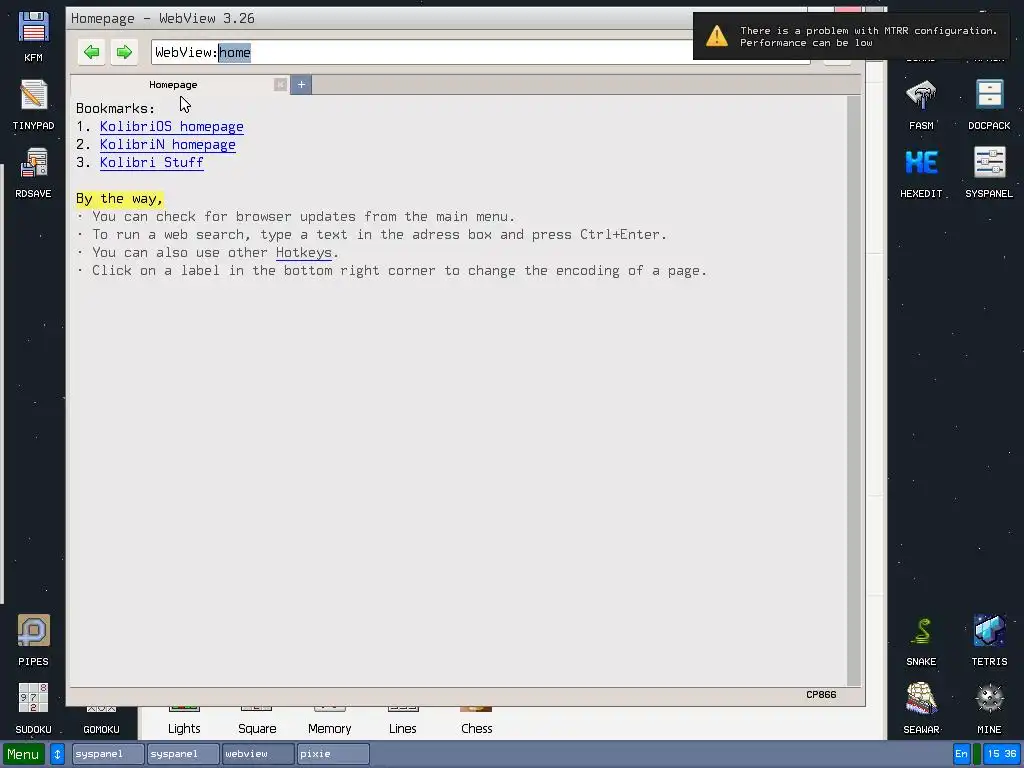The image size is (1024, 768).
Task: Switch to webview in the taskbar
Action: (258, 754)
